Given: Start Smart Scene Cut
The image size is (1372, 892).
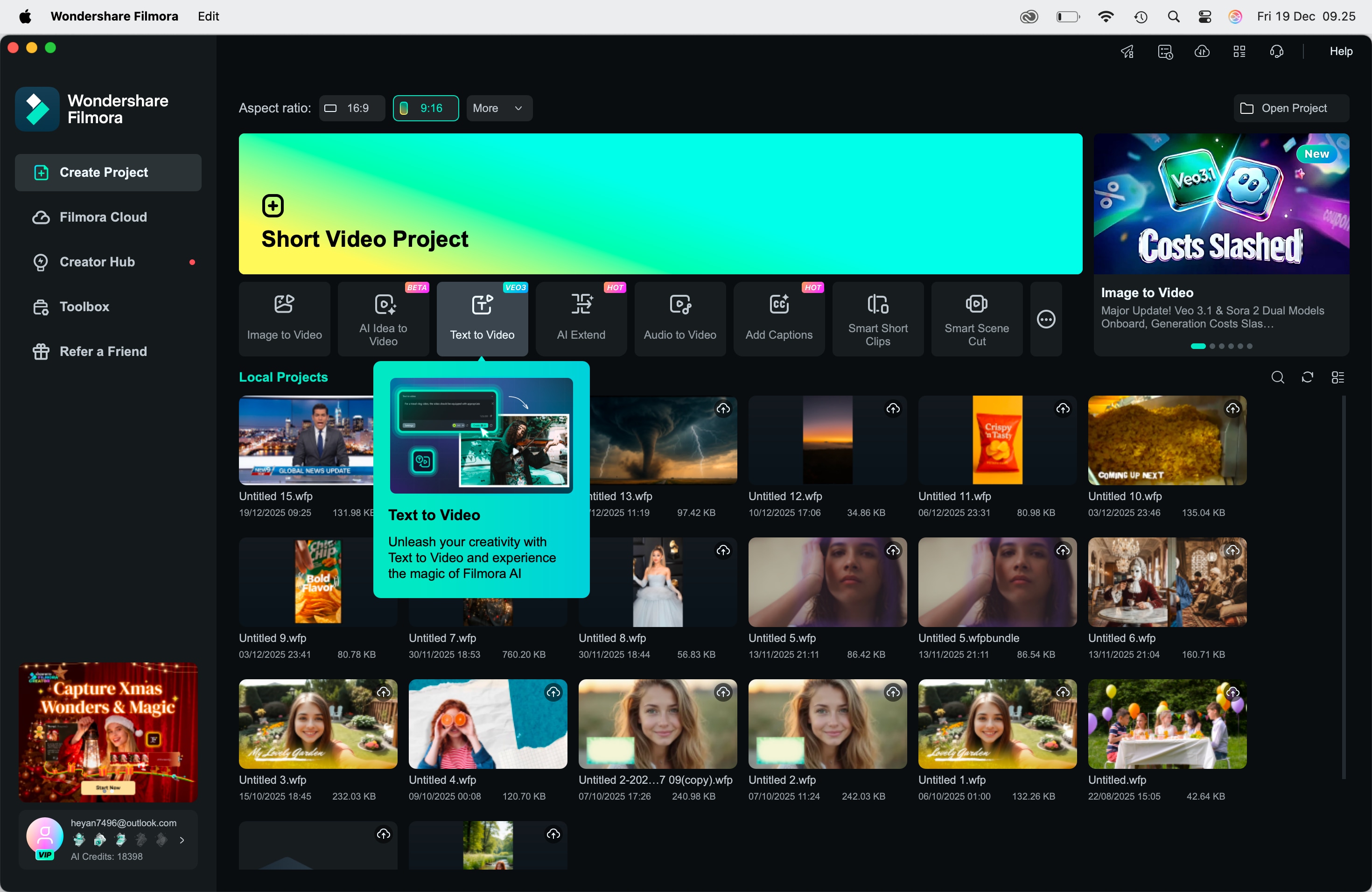Looking at the screenshot, I should [x=977, y=319].
